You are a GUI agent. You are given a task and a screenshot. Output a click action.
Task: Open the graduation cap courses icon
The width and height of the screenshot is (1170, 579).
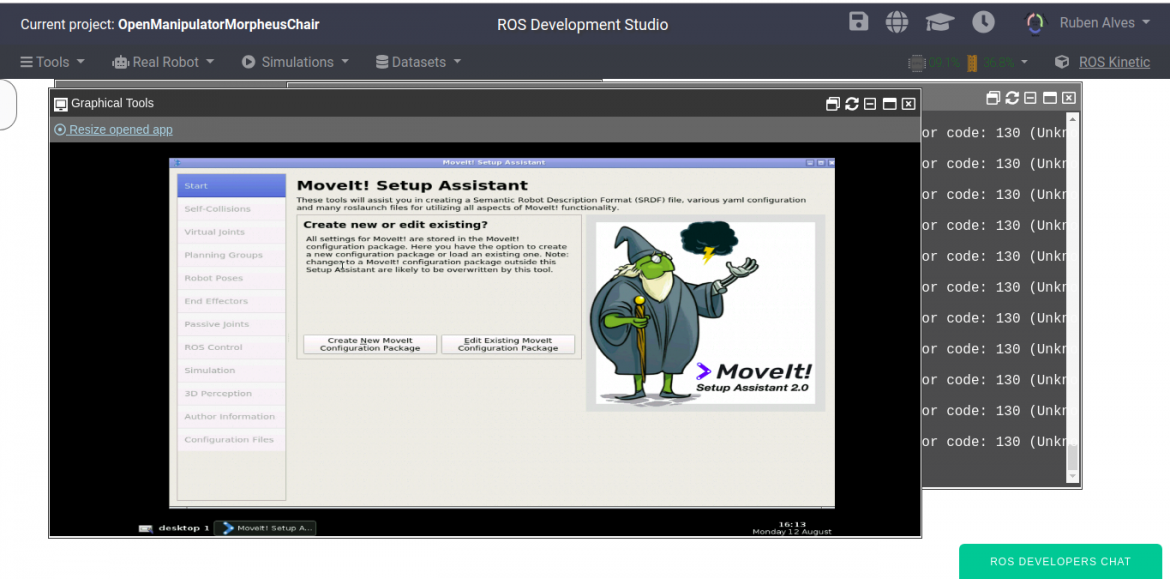940,23
